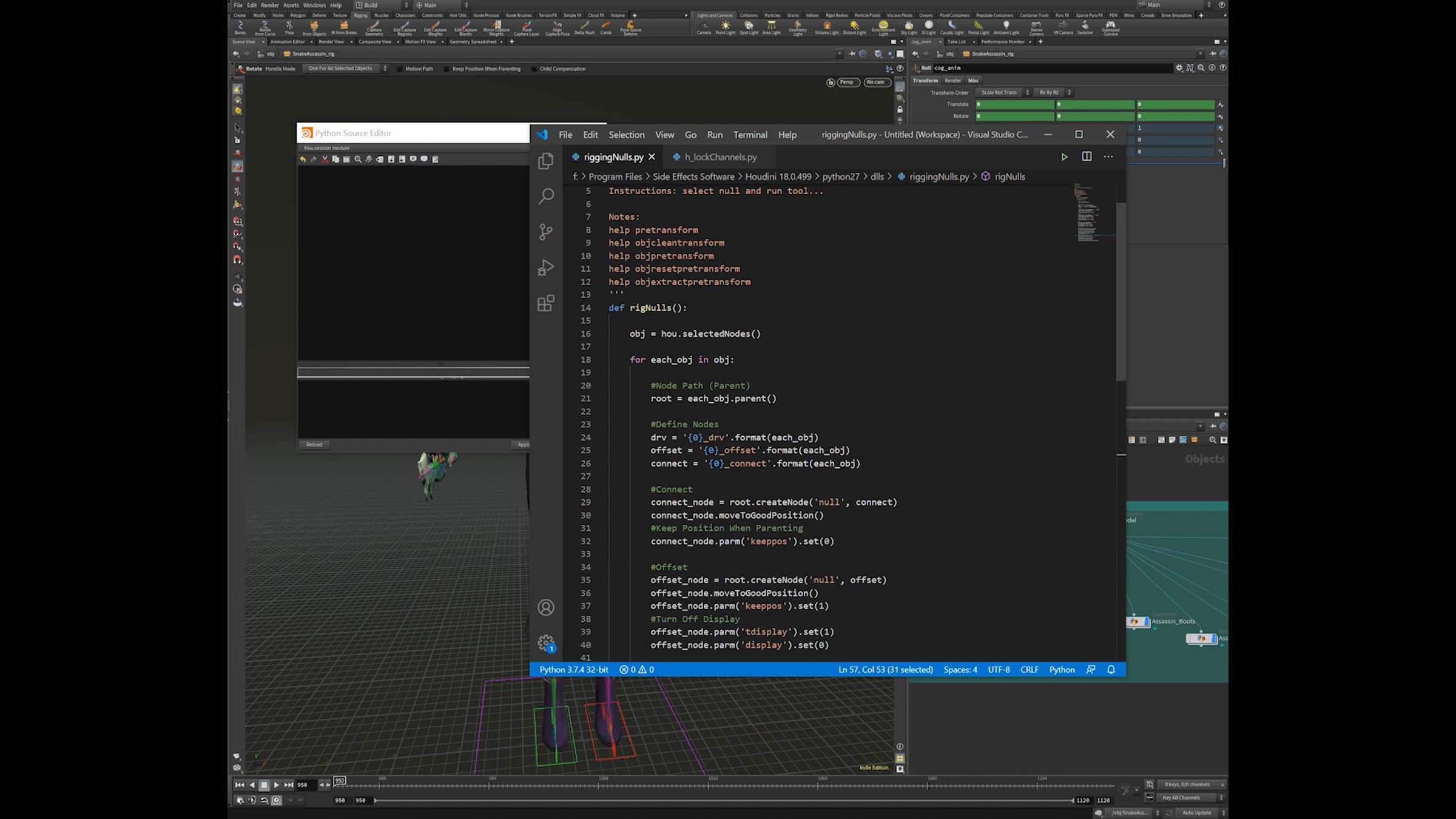Add a Gamepad Camera from the shelf
The width and height of the screenshot is (1456, 819).
[1110, 28]
